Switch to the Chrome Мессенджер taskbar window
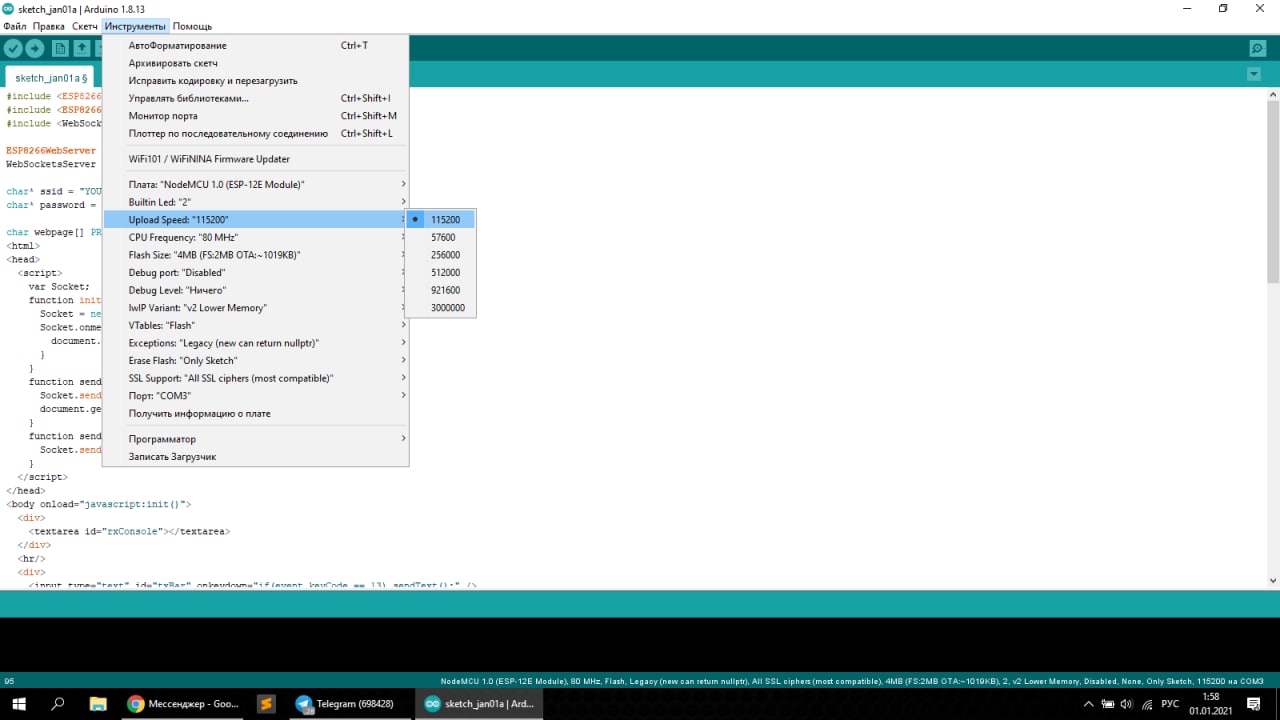The image size is (1280, 720). click(x=183, y=704)
